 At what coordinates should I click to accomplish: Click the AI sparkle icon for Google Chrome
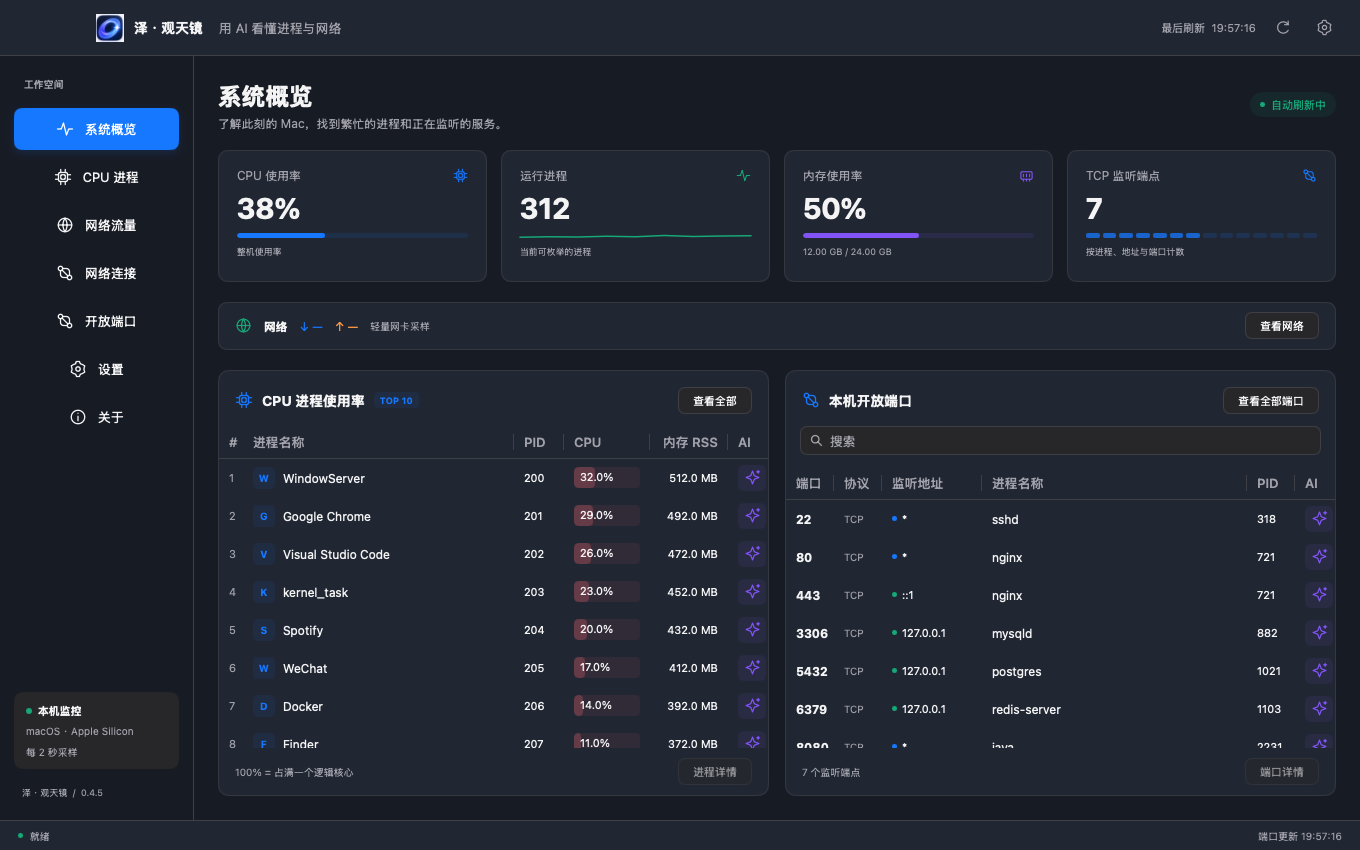coord(752,516)
